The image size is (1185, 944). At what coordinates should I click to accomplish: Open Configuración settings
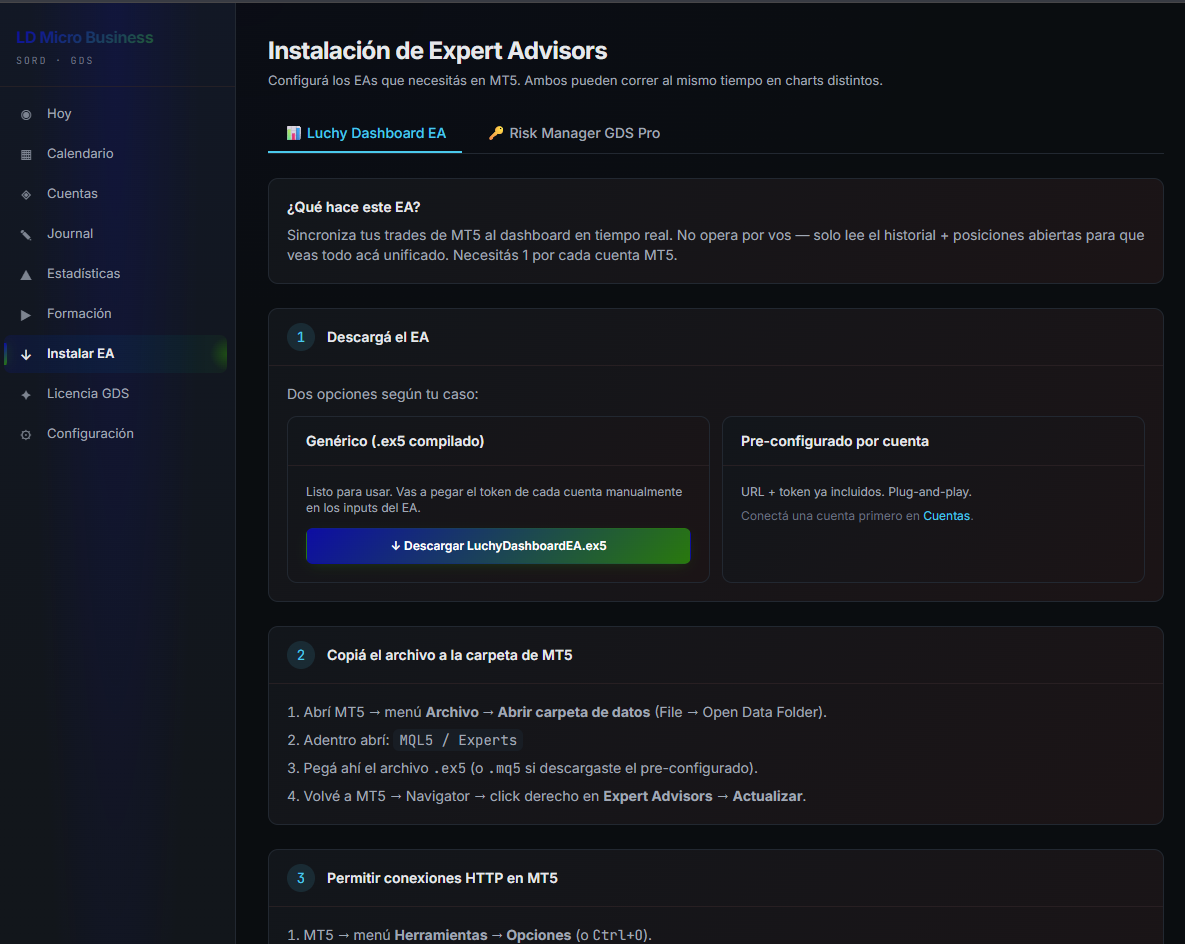[x=116, y=434]
